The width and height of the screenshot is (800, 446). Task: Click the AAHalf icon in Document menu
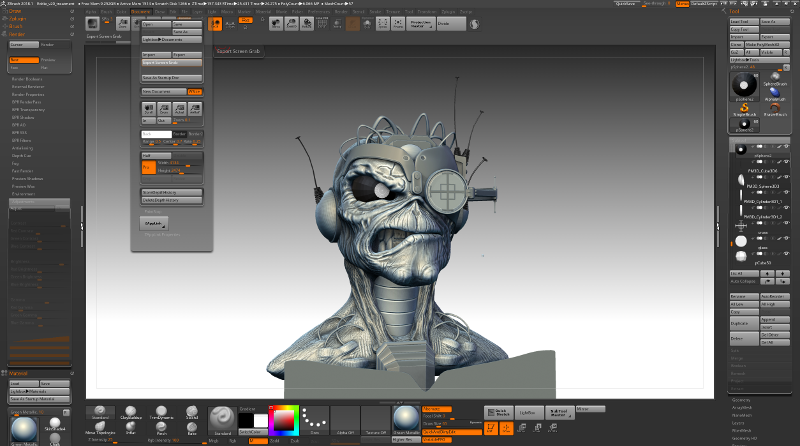click(195, 109)
